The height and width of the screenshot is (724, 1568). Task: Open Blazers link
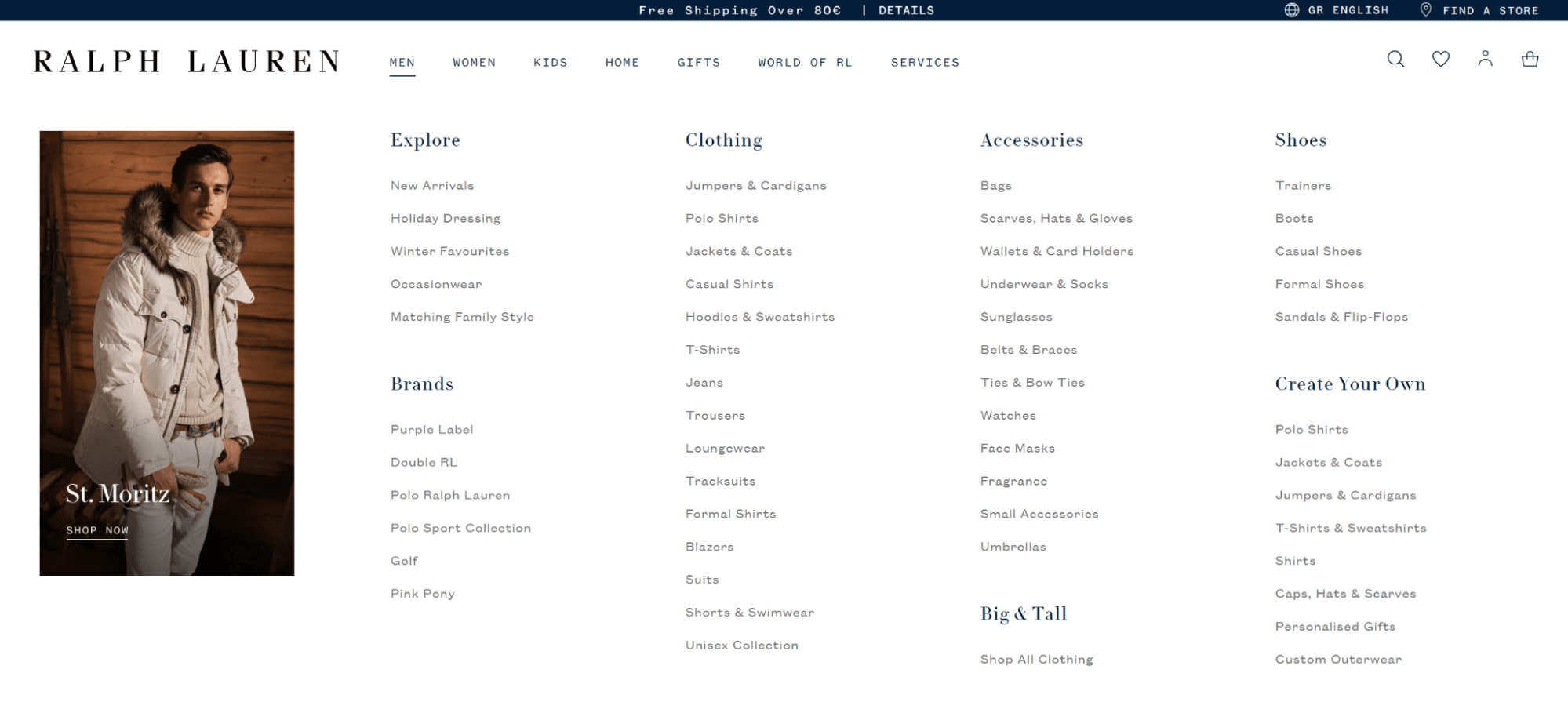[x=710, y=547]
